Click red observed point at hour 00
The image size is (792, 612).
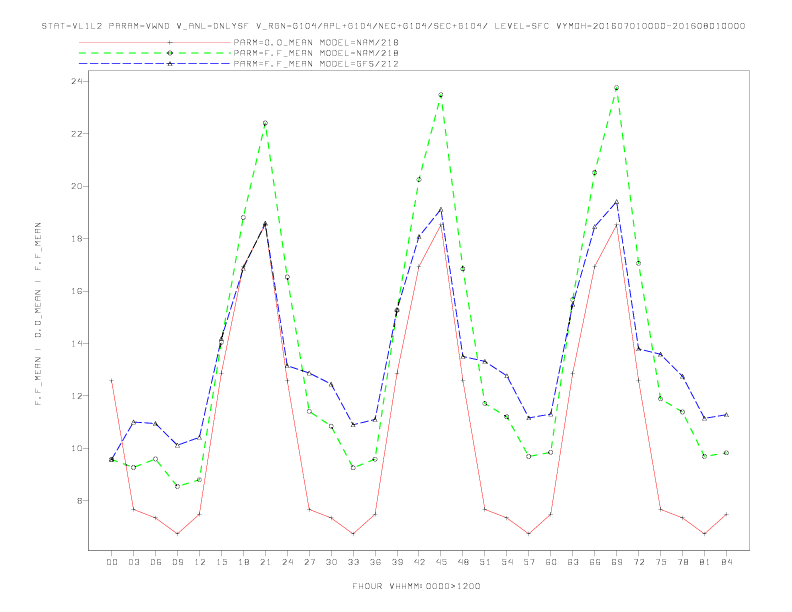point(112,380)
